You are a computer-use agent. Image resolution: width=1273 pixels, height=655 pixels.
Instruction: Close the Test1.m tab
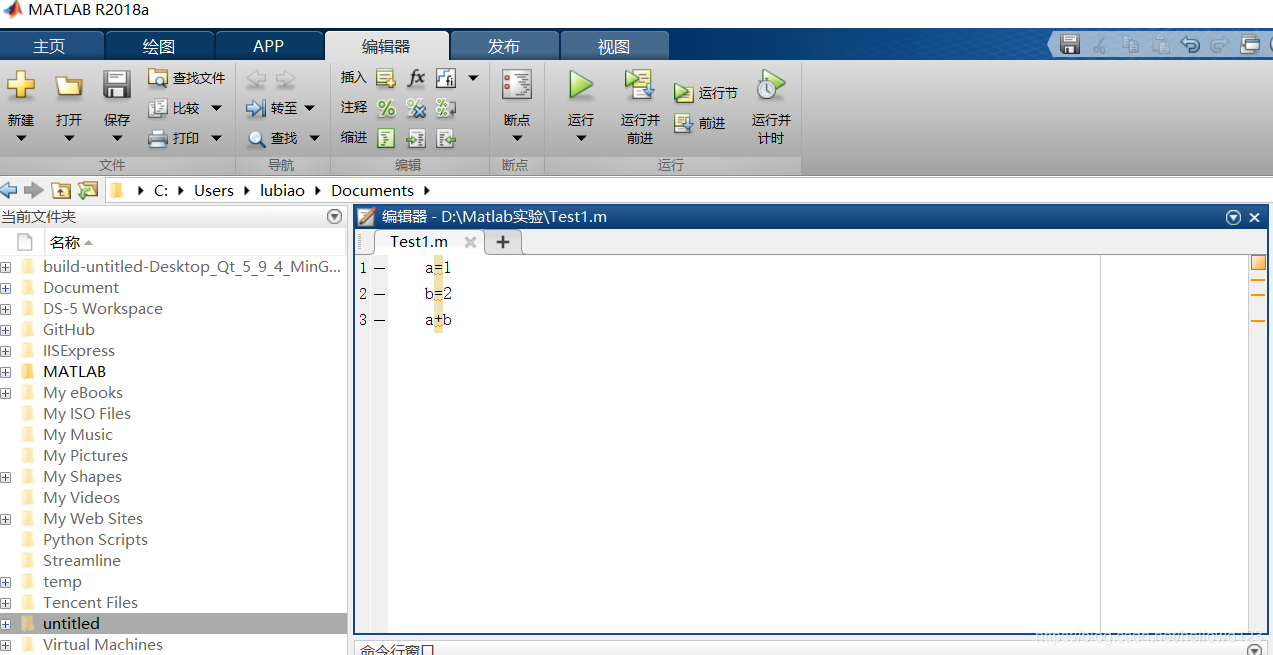[470, 242]
